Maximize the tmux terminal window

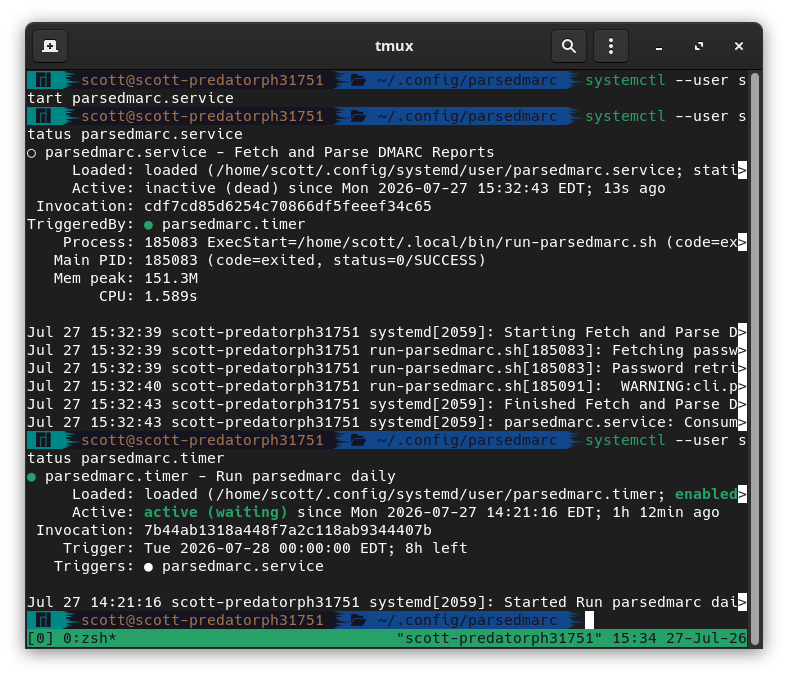[699, 46]
